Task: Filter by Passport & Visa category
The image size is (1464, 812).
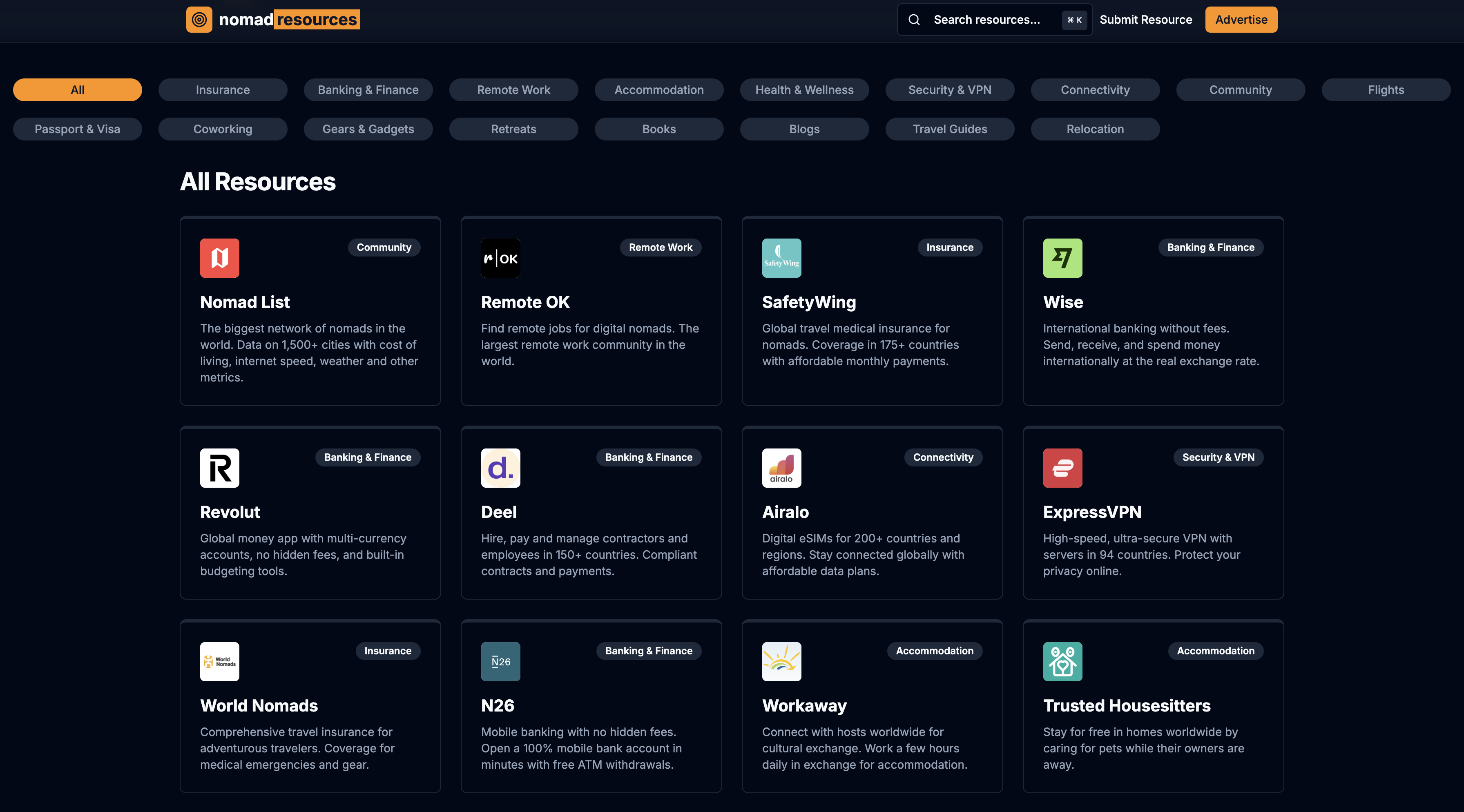Action: point(77,129)
